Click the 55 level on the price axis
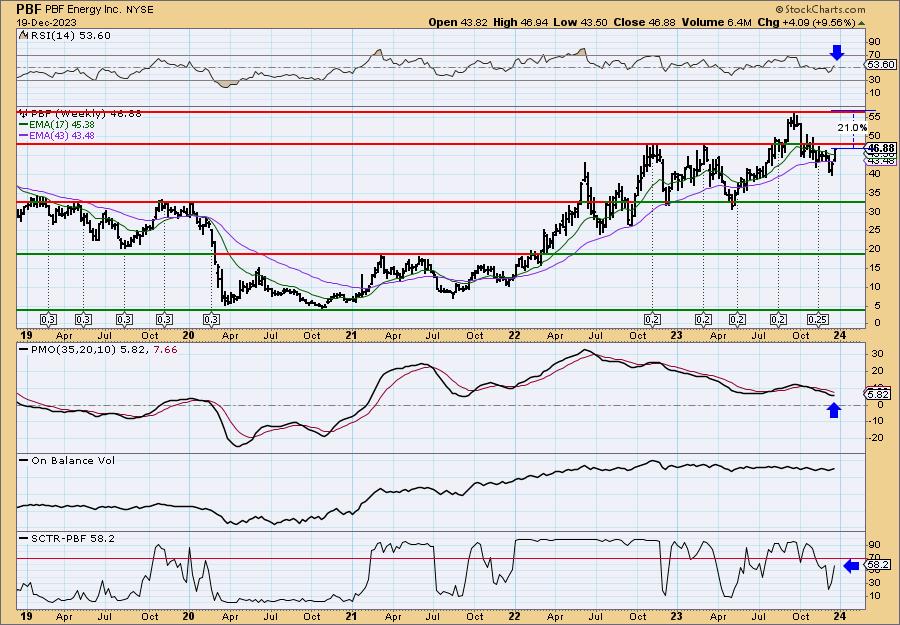The width and height of the screenshot is (900, 625). [x=874, y=117]
